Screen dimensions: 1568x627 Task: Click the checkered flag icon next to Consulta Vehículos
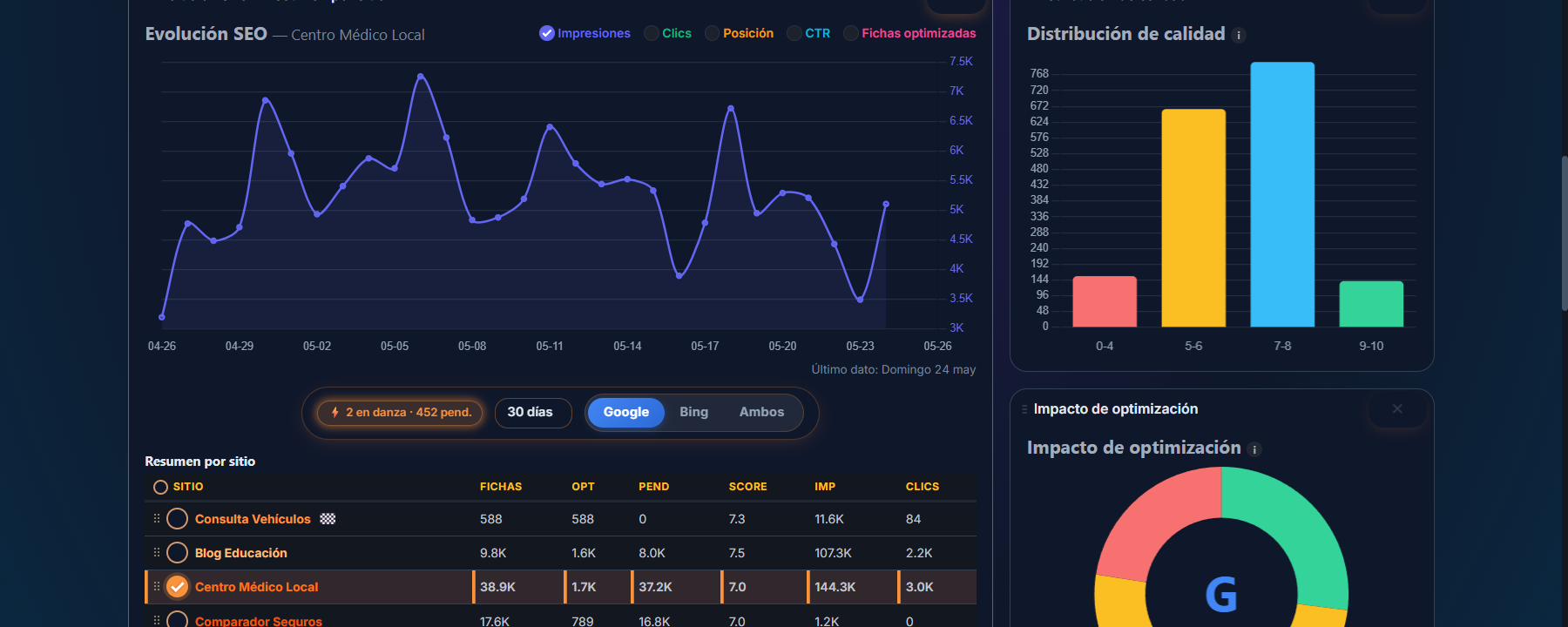click(x=328, y=518)
